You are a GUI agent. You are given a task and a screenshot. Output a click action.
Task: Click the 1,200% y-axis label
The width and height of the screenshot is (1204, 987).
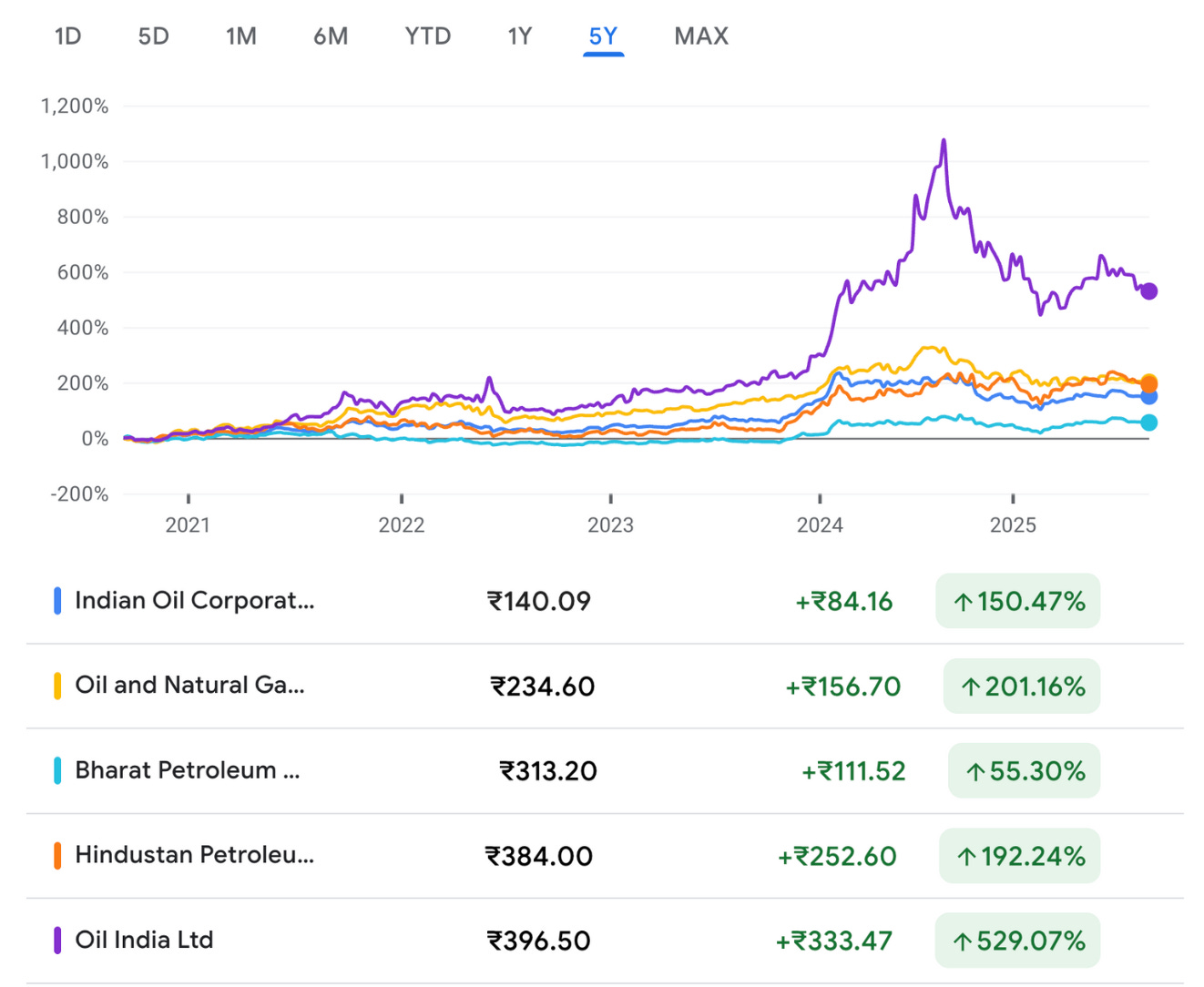point(75,107)
